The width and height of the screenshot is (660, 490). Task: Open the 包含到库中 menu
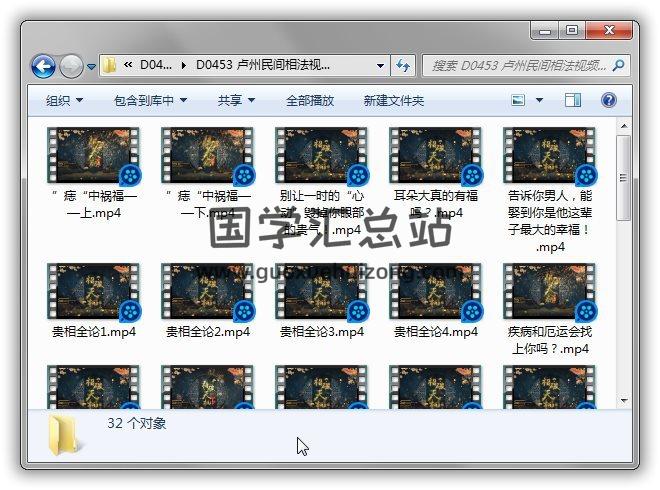150,101
